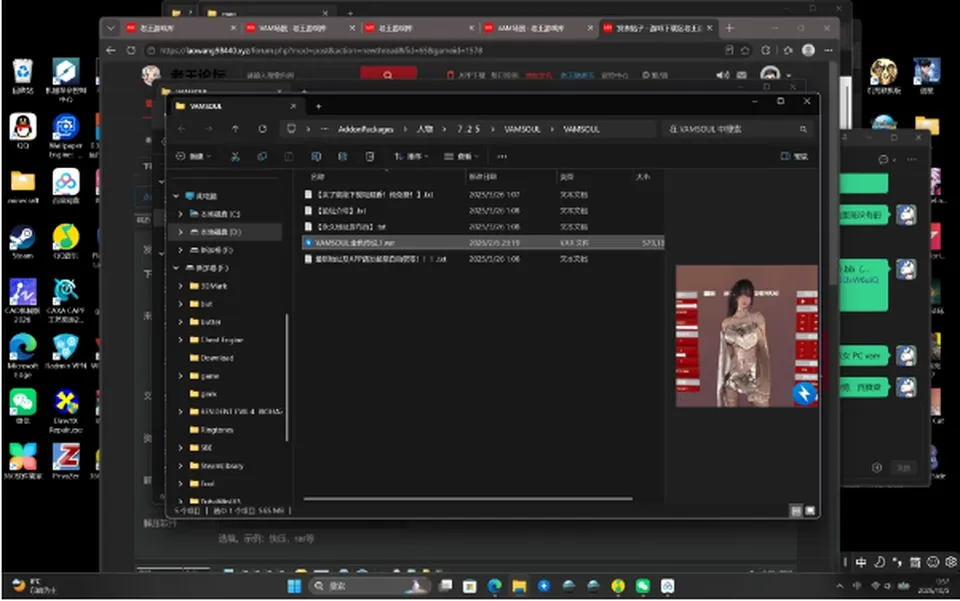Open Microsoft Edge from the taskbar
The image size is (960, 601).
pos(495,586)
